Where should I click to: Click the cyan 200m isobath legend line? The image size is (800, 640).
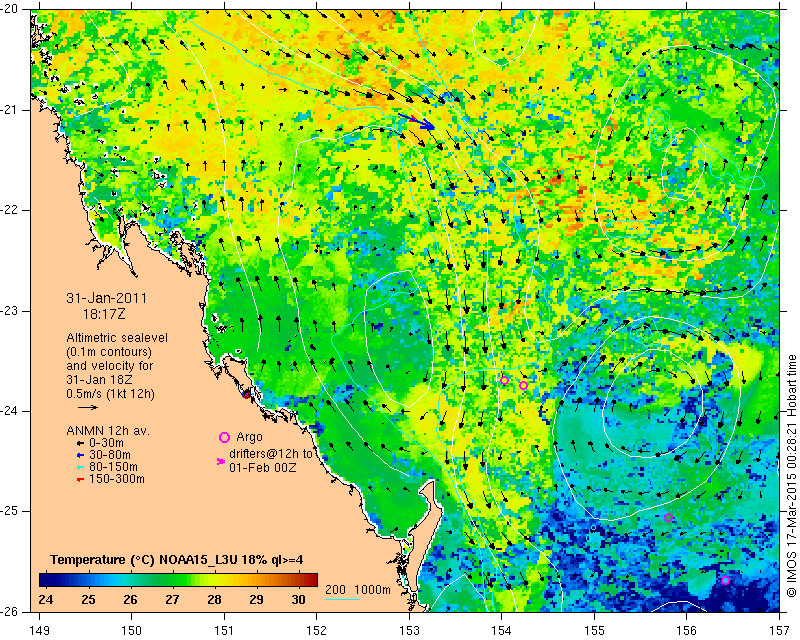pyautogui.click(x=342, y=599)
